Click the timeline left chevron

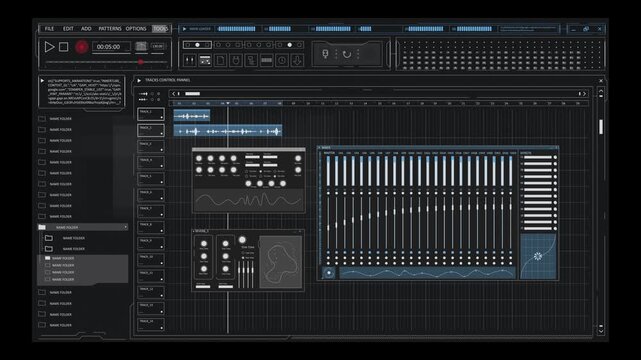(x=173, y=94)
